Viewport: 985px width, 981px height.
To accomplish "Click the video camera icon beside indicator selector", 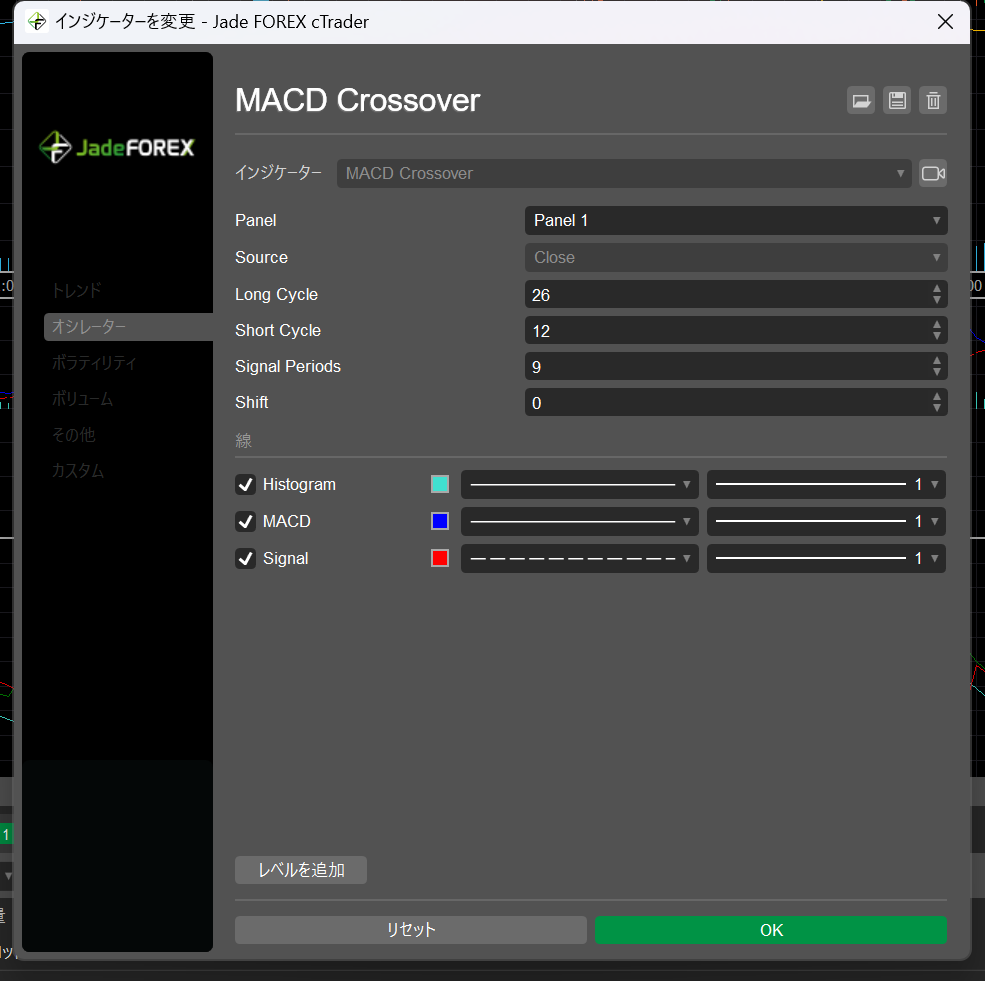I will click(x=933, y=174).
